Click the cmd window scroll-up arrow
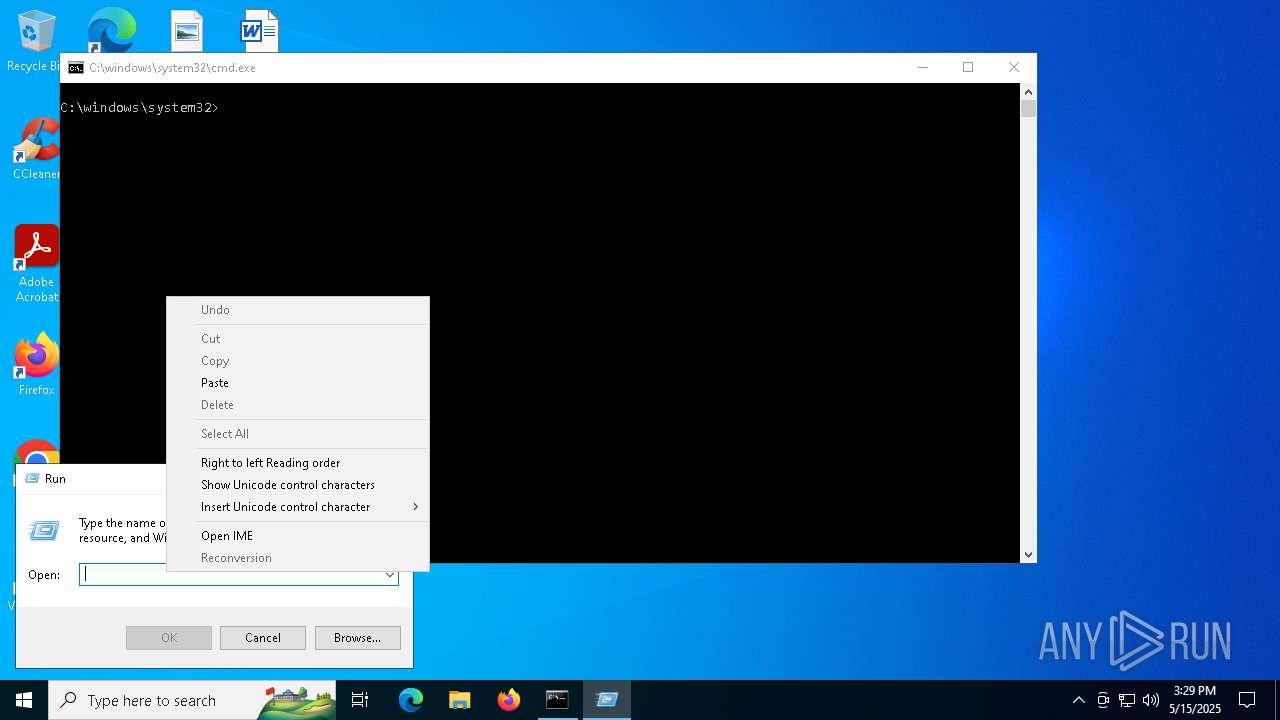This screenshot has height=720, width=1280. point(1028,91)
